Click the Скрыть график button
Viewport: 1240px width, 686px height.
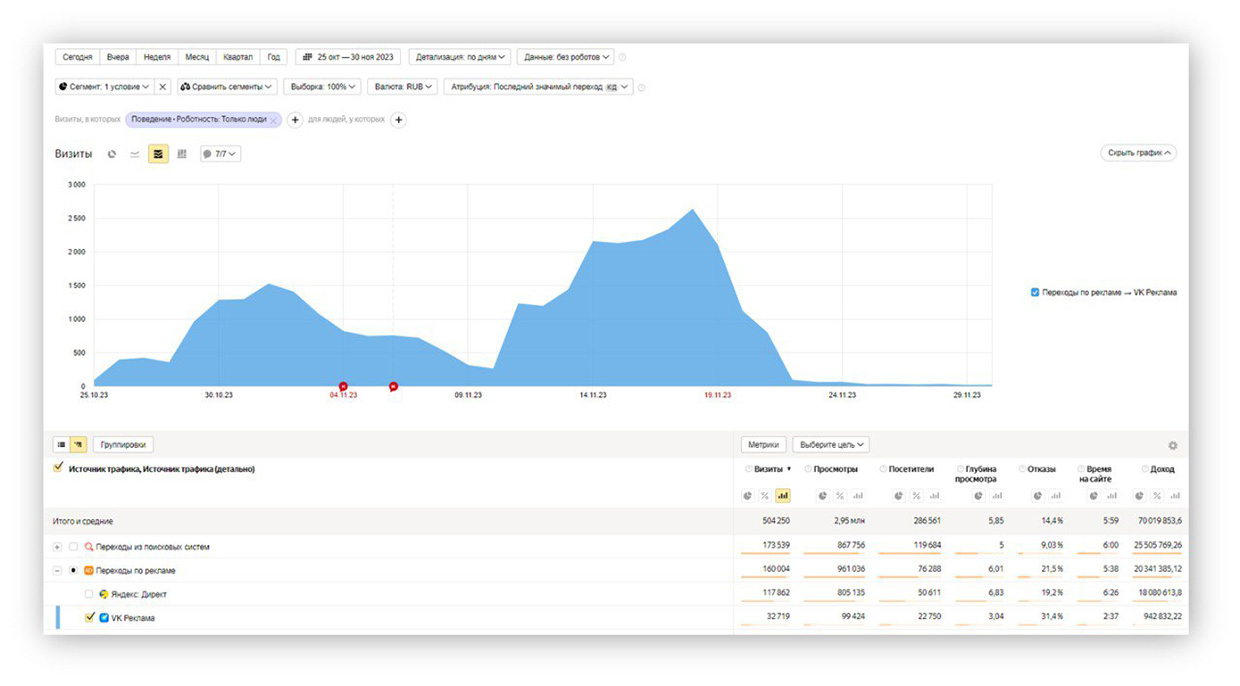click(1138, 153)
